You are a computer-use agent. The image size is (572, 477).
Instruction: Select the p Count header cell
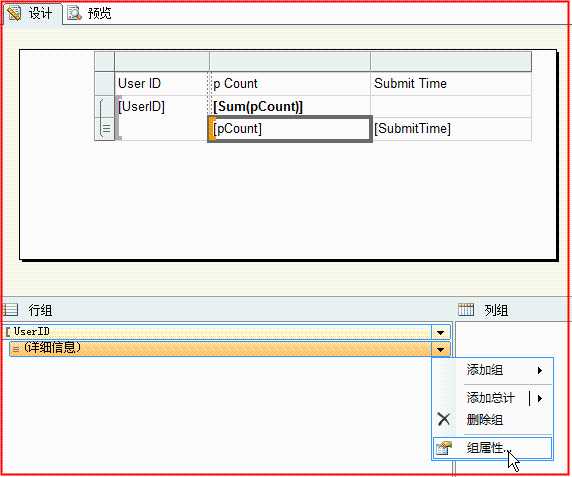(x=290, y=84)
